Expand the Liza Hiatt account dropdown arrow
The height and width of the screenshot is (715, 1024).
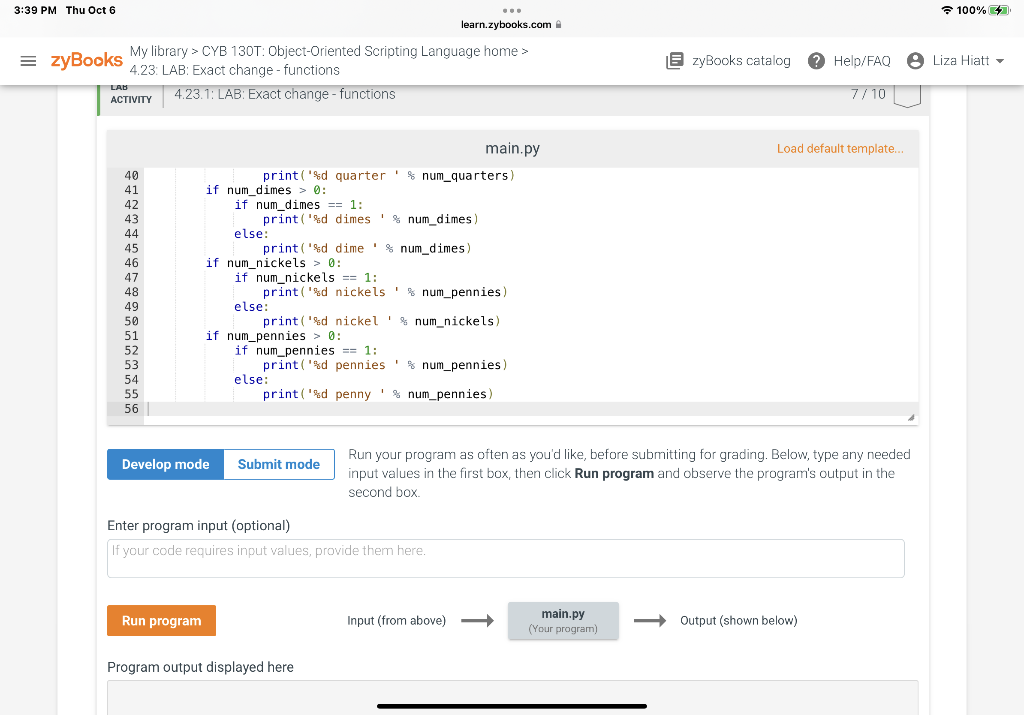(1000, 61)
